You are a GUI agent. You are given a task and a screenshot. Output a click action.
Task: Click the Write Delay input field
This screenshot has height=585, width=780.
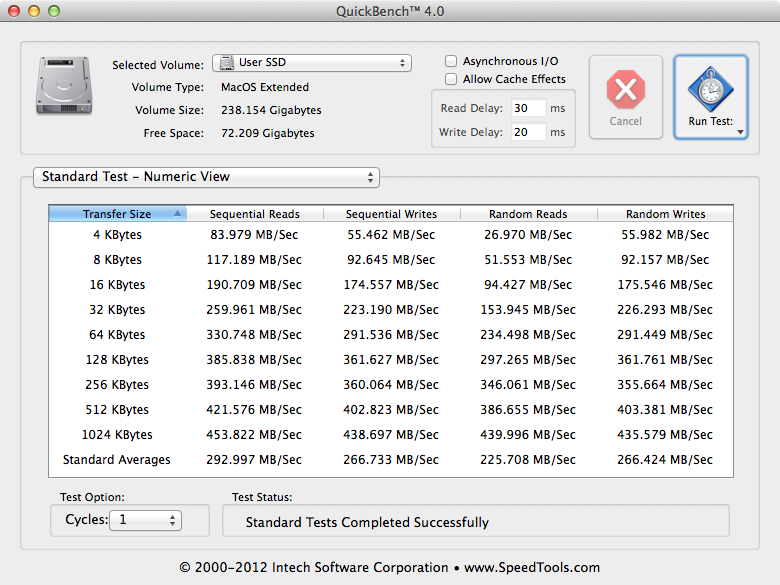point(529,132)
